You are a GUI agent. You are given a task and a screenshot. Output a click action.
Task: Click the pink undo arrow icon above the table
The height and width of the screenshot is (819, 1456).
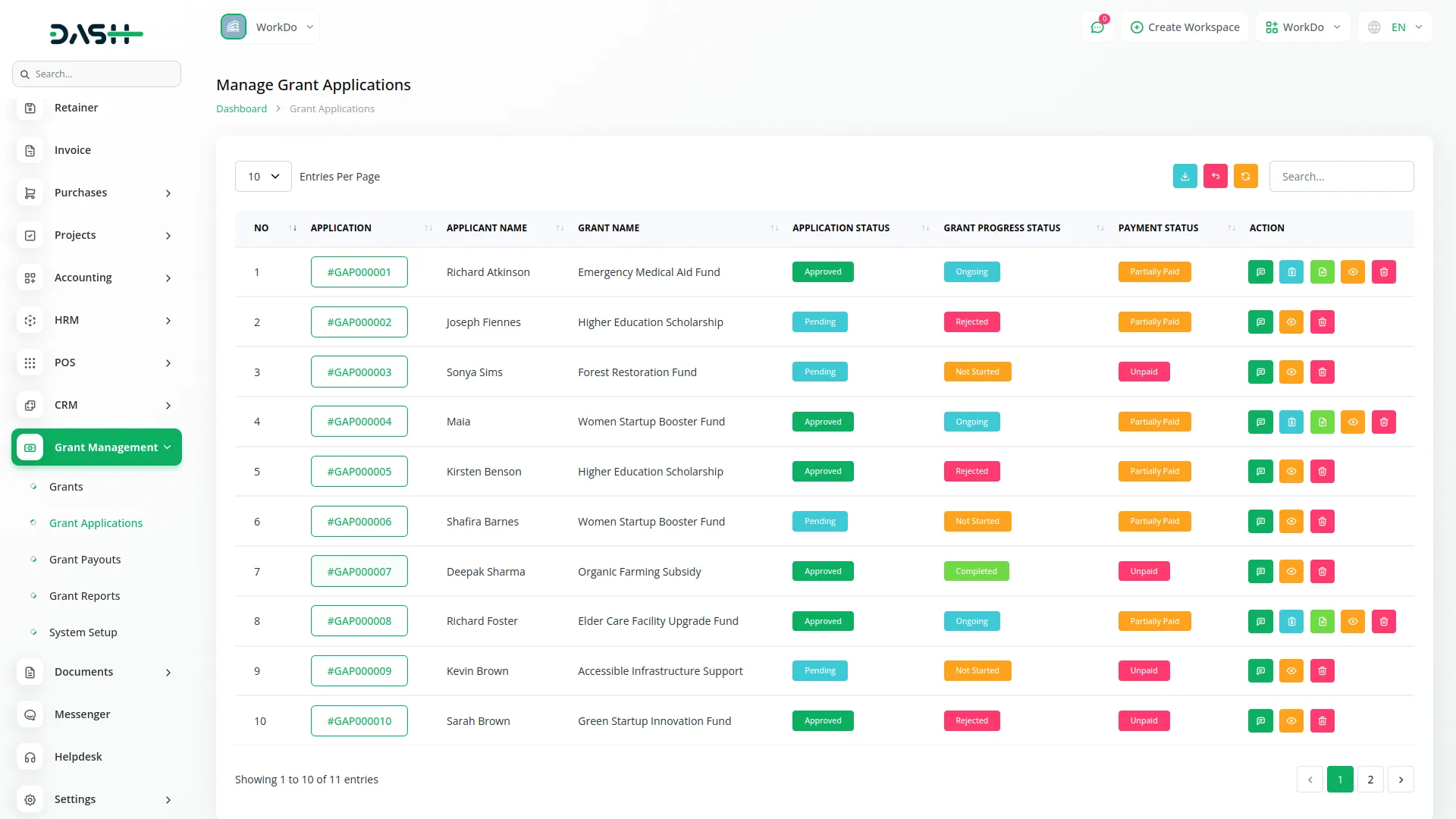(1215, 176)
